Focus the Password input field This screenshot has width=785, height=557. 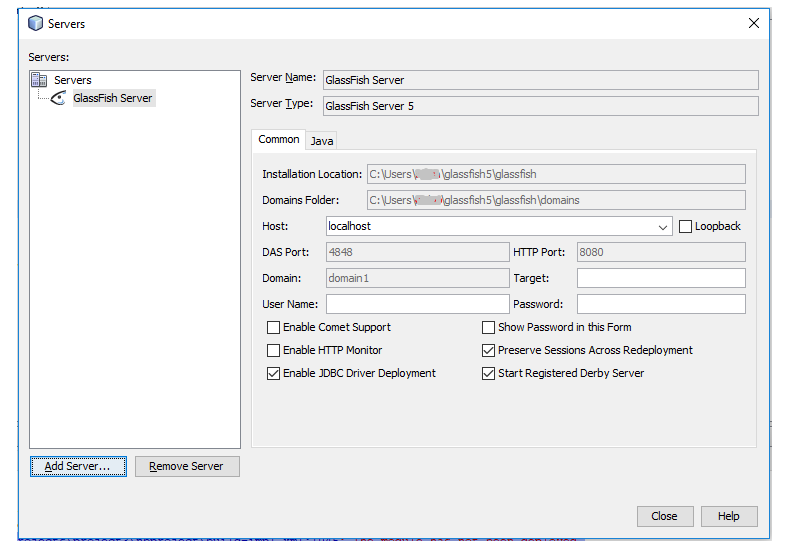point(661,304)
